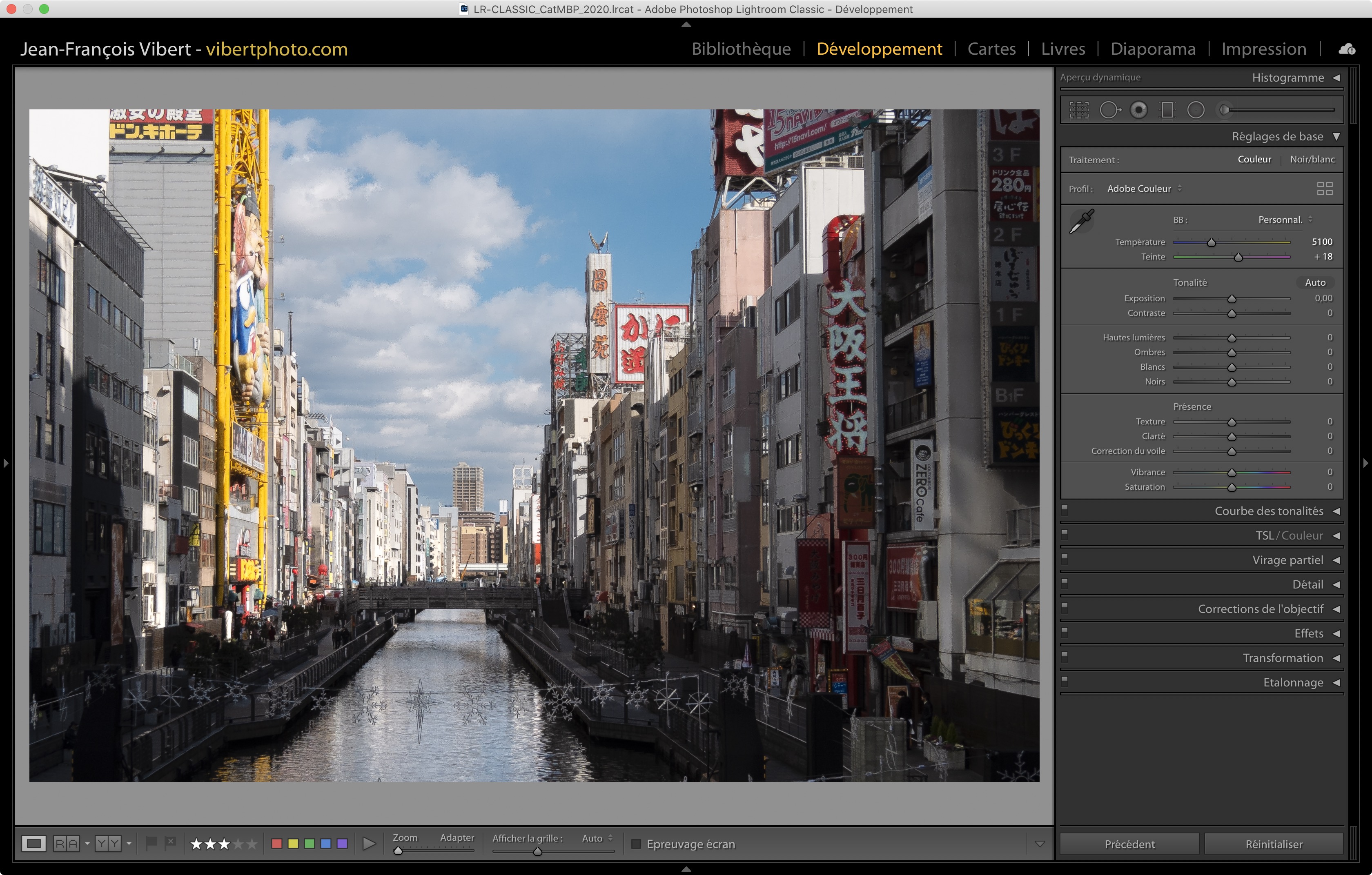This screenshot has height=875, width=1372.
Task: Select the Crop Overlay tool
Action: coord(1078,110)
